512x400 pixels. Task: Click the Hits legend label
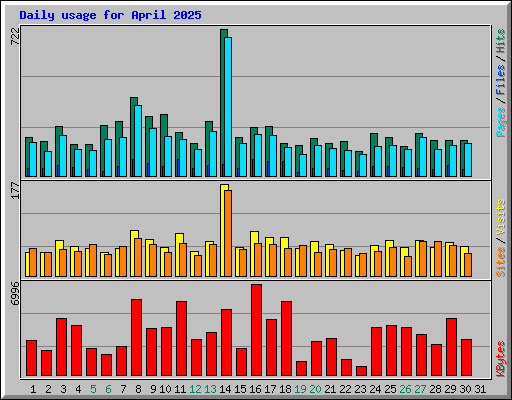501,41
